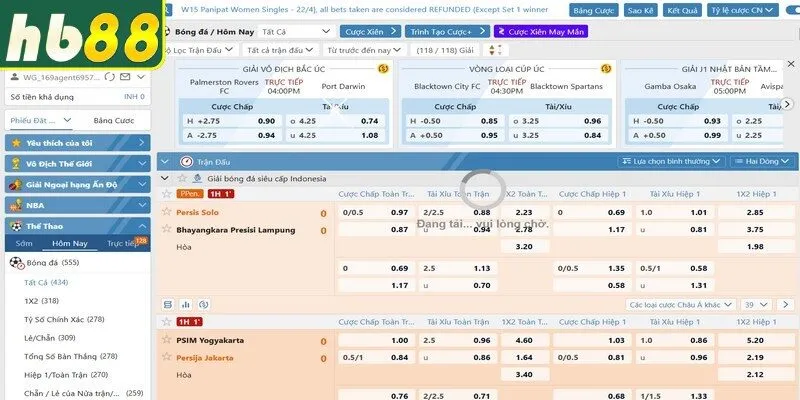Star the second 1H match header row
The image size is (800, 400).
[166, 321]
